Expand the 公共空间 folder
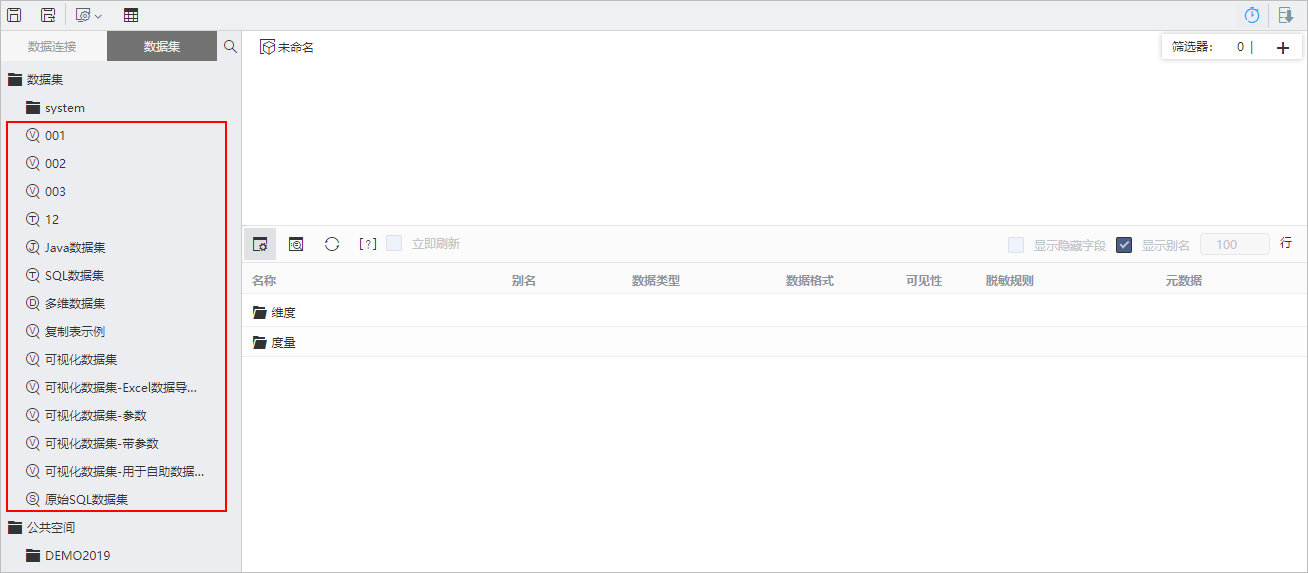The height and width of the screenshot is (573, 1308). (15, 527)
